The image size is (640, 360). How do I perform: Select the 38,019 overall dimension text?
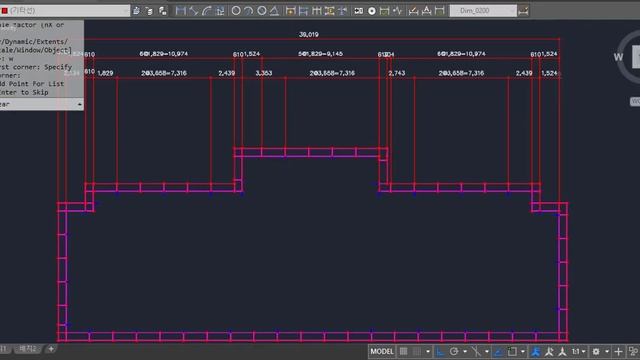(x=309, y=35)
